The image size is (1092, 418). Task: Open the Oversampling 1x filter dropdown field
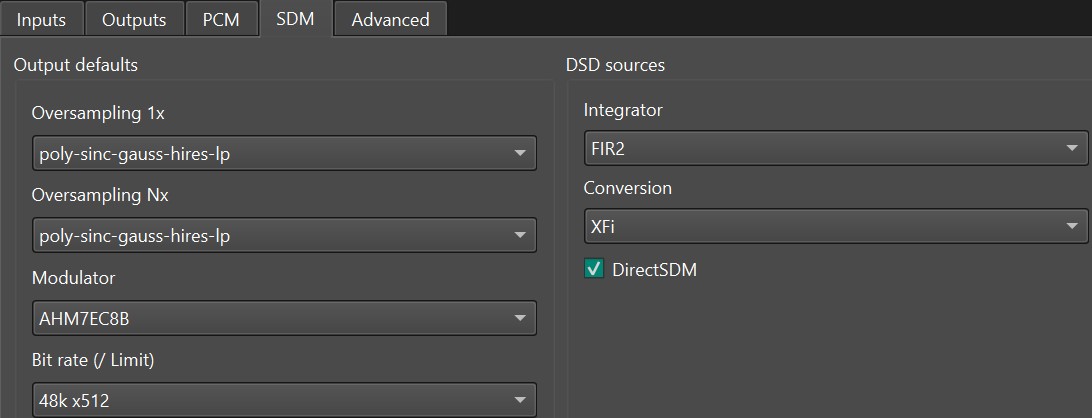pyautogui.click(x=270, y=153)
